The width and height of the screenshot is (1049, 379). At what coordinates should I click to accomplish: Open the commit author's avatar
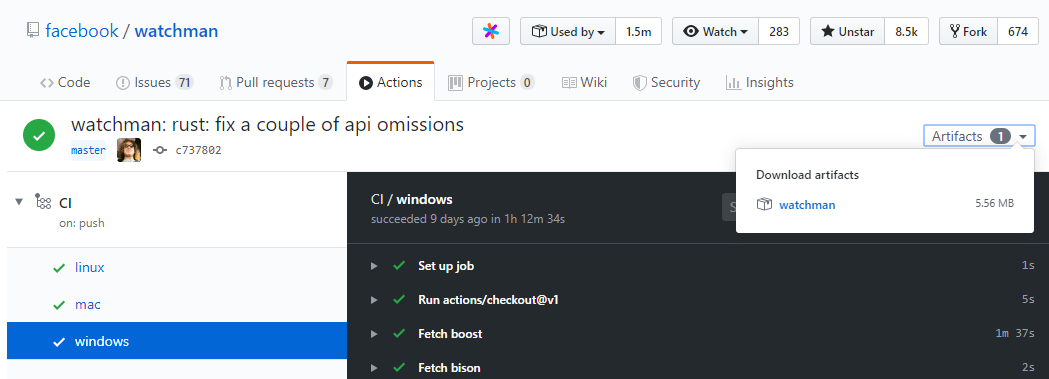[x=129, y=150]
